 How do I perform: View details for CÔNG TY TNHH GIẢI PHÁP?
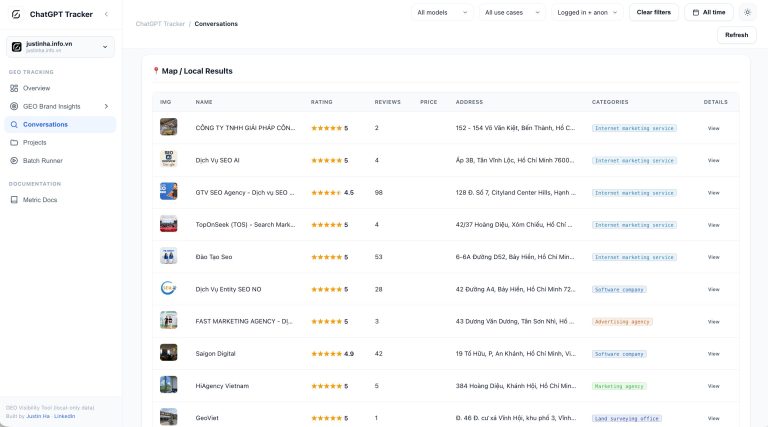(x=714, y=128)
